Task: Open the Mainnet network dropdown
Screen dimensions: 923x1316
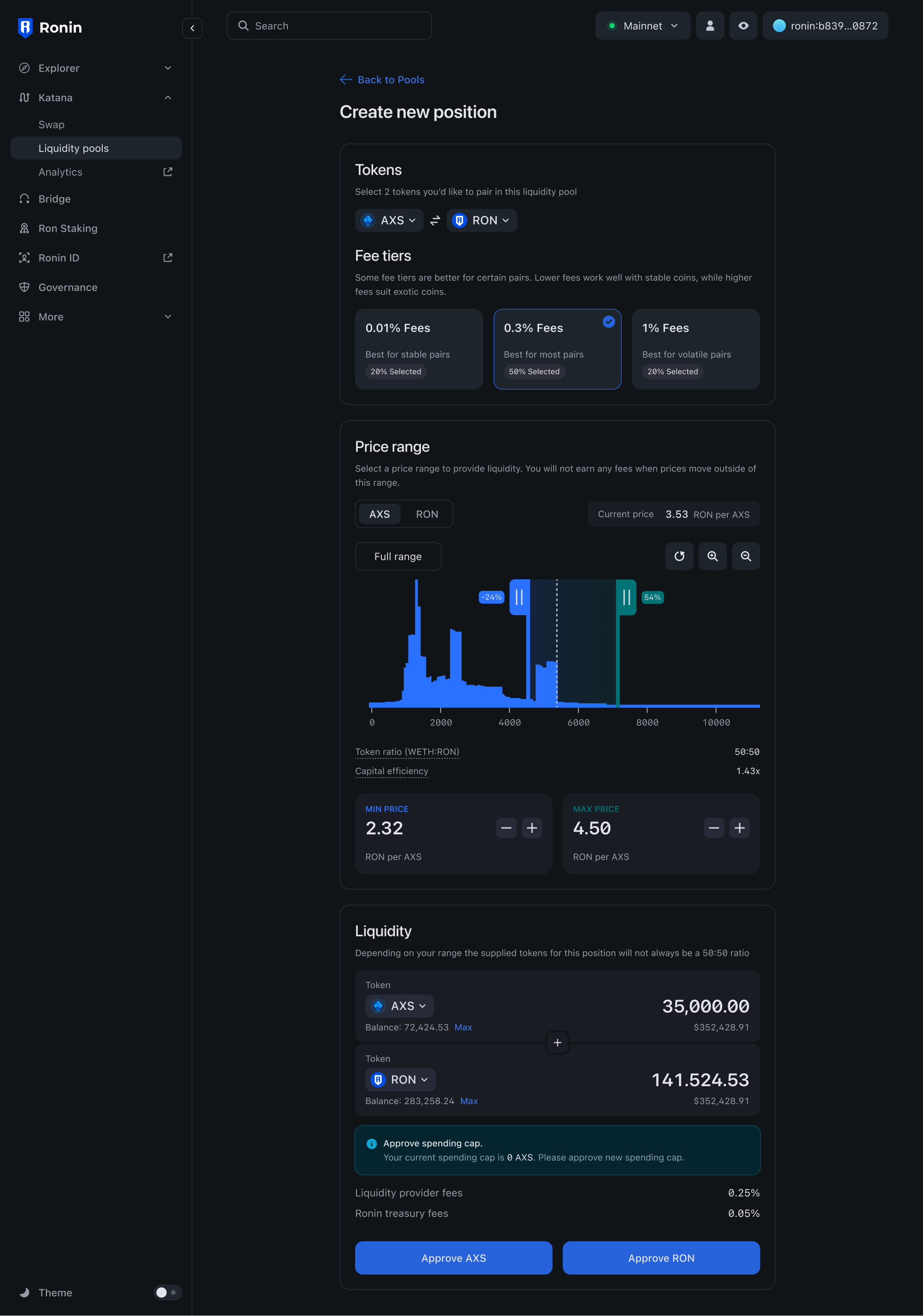Action: tap(643, 26)
